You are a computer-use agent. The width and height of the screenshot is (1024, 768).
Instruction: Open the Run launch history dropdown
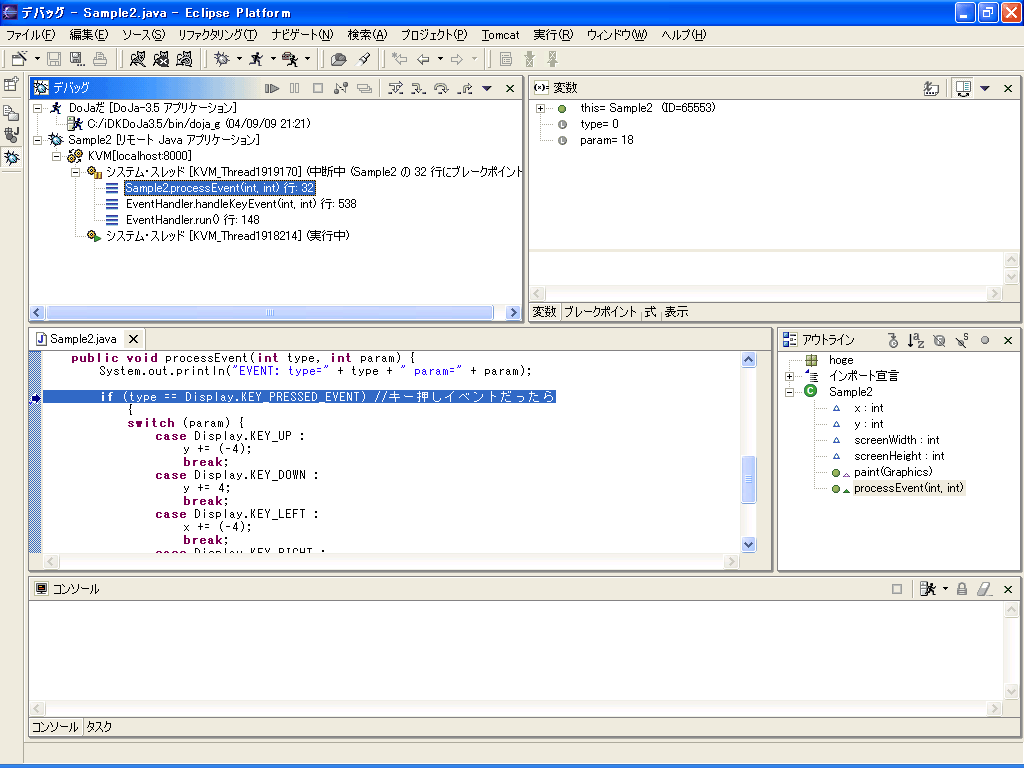pyautogui.click(x=273, y=59)
